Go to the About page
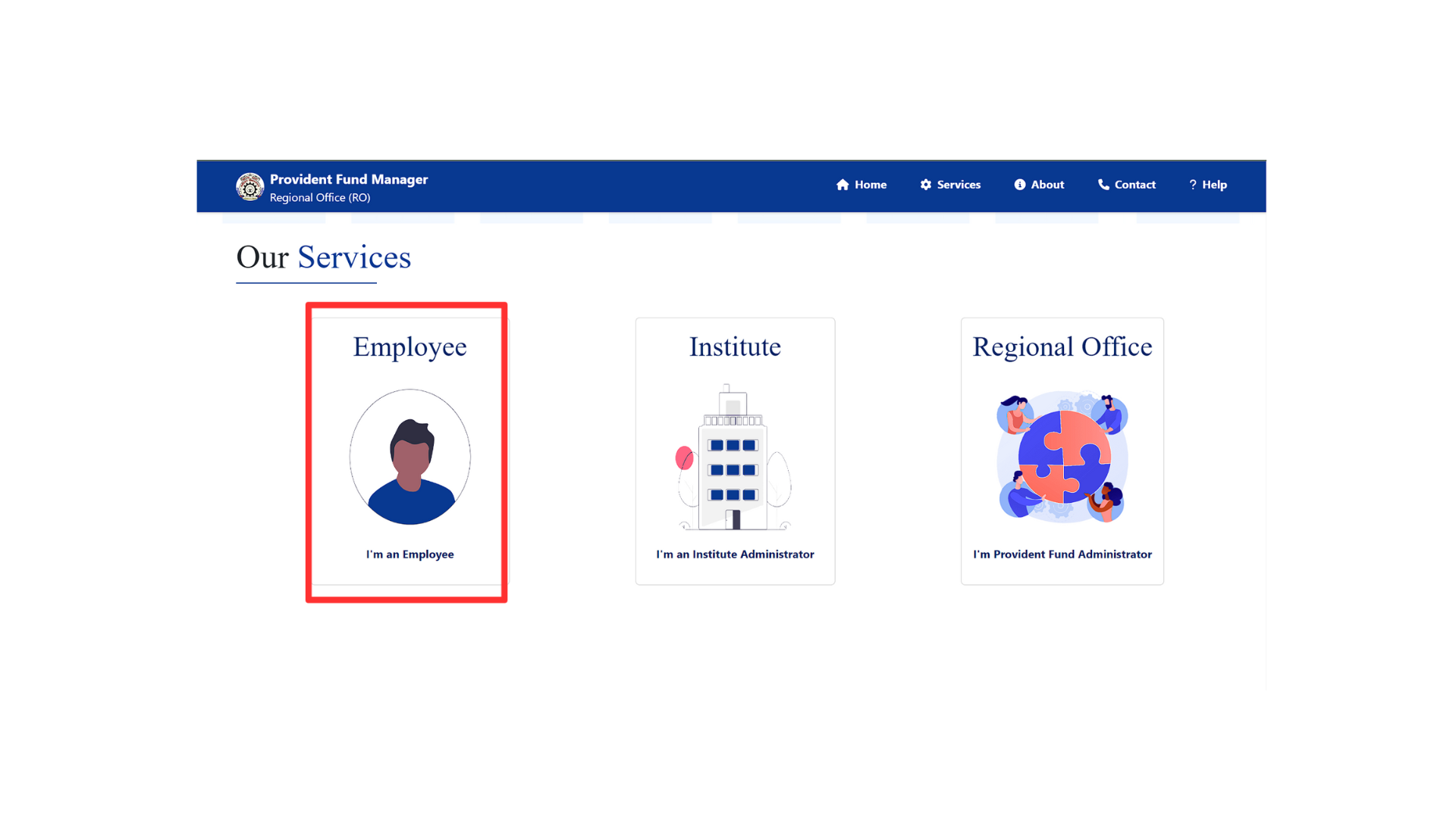Image resolution: width=1456 pixels, height=819 pixels. (x=1039, y=185)
